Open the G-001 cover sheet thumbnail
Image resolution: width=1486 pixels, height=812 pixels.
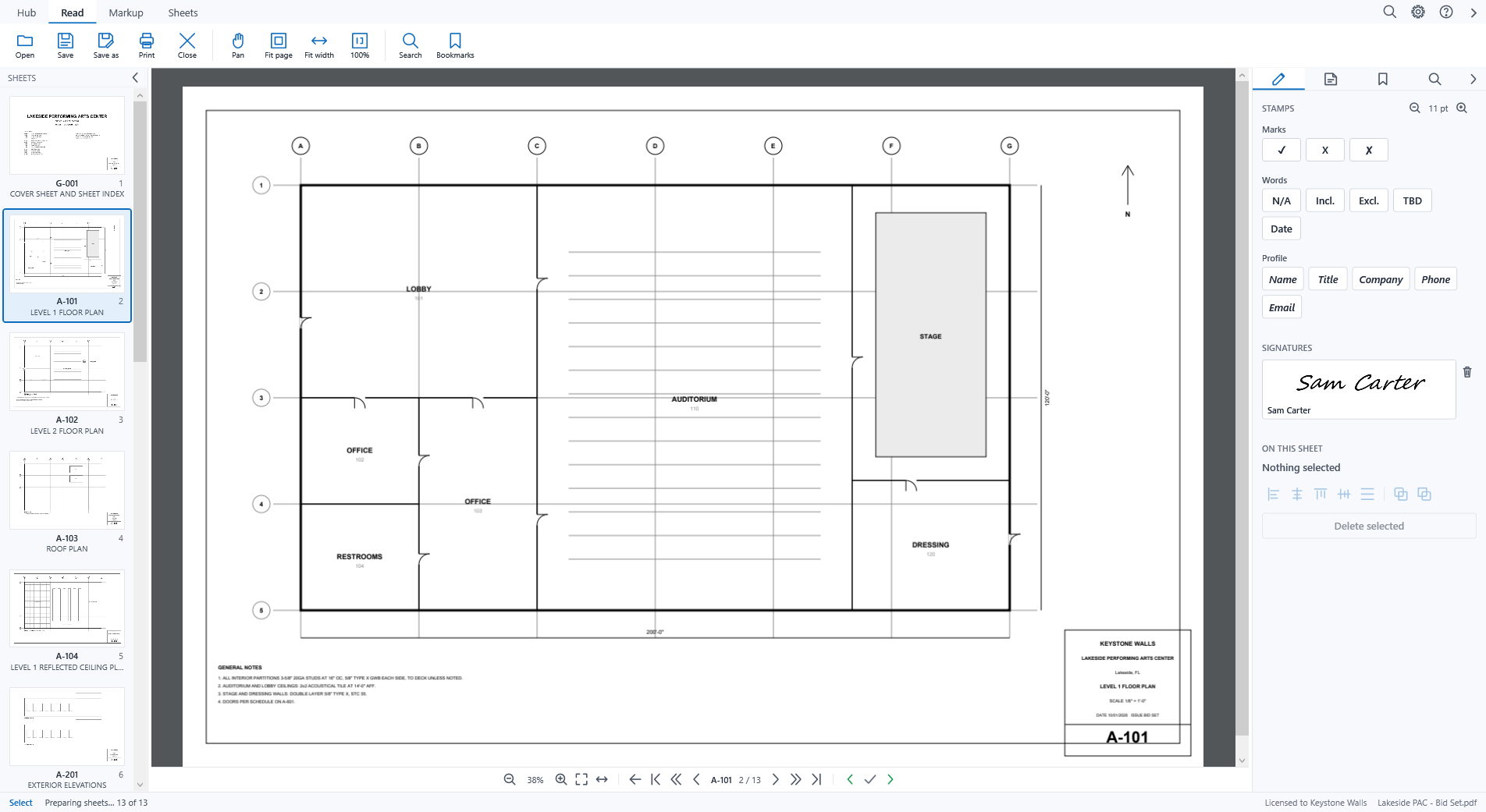click(x=67, y=147)
